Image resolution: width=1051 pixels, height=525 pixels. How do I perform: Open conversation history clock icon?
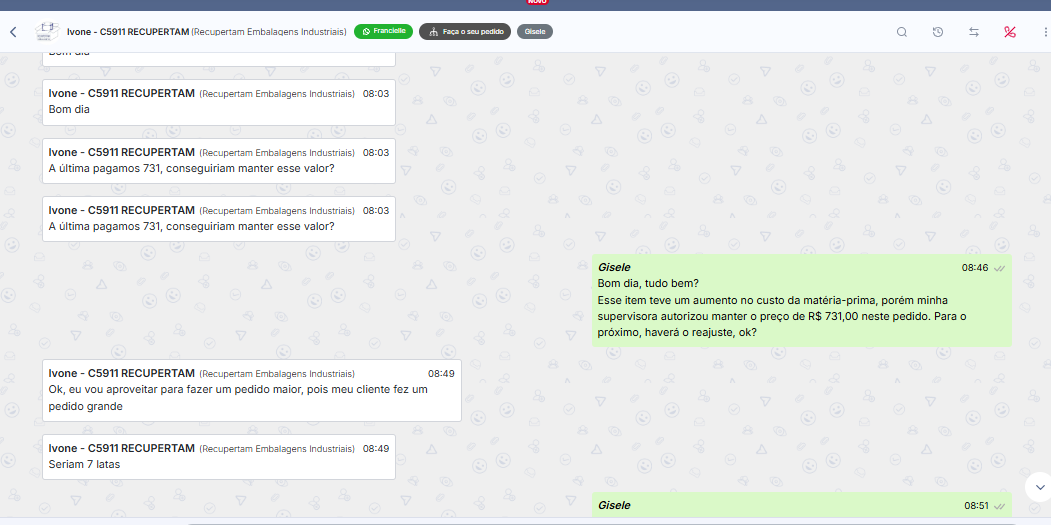(938, 32)
